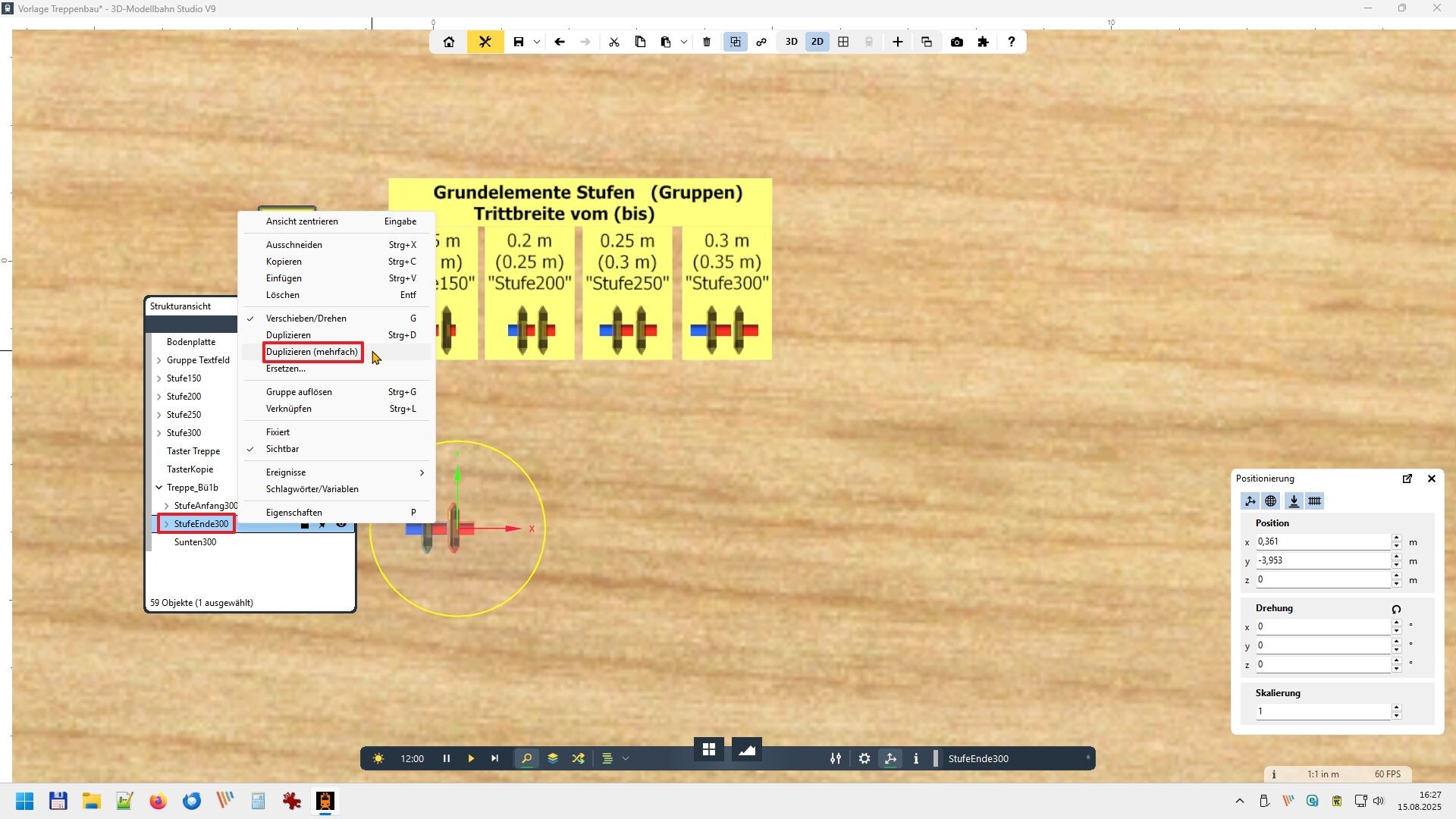The height and width of the screenshot is (819, 1456).
Task: Click the camera screenshot icon
Action: tap(957, 42)
